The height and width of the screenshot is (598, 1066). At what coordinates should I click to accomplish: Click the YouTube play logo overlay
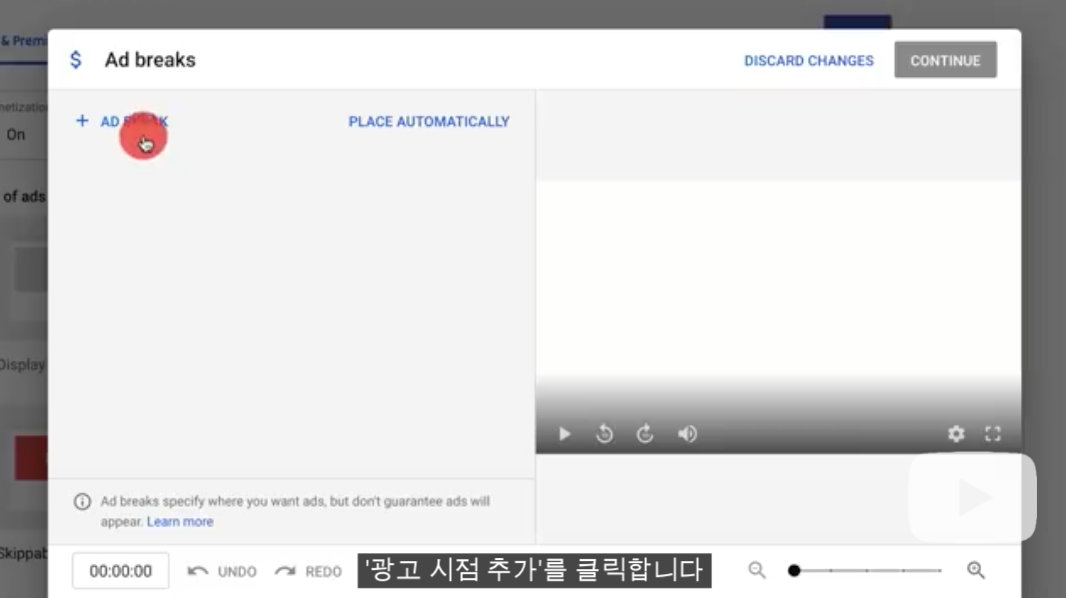971,498
